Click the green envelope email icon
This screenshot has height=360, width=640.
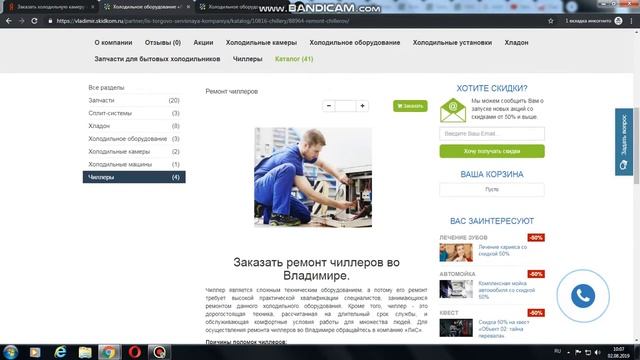click(453, 110)
